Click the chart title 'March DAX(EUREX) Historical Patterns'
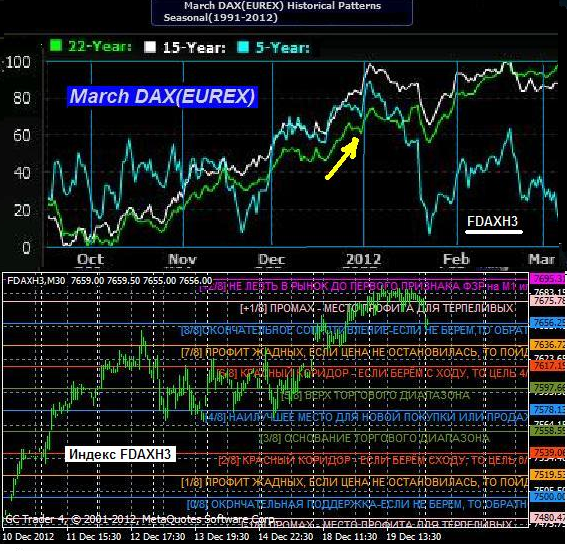 click(x=282, y=6)
